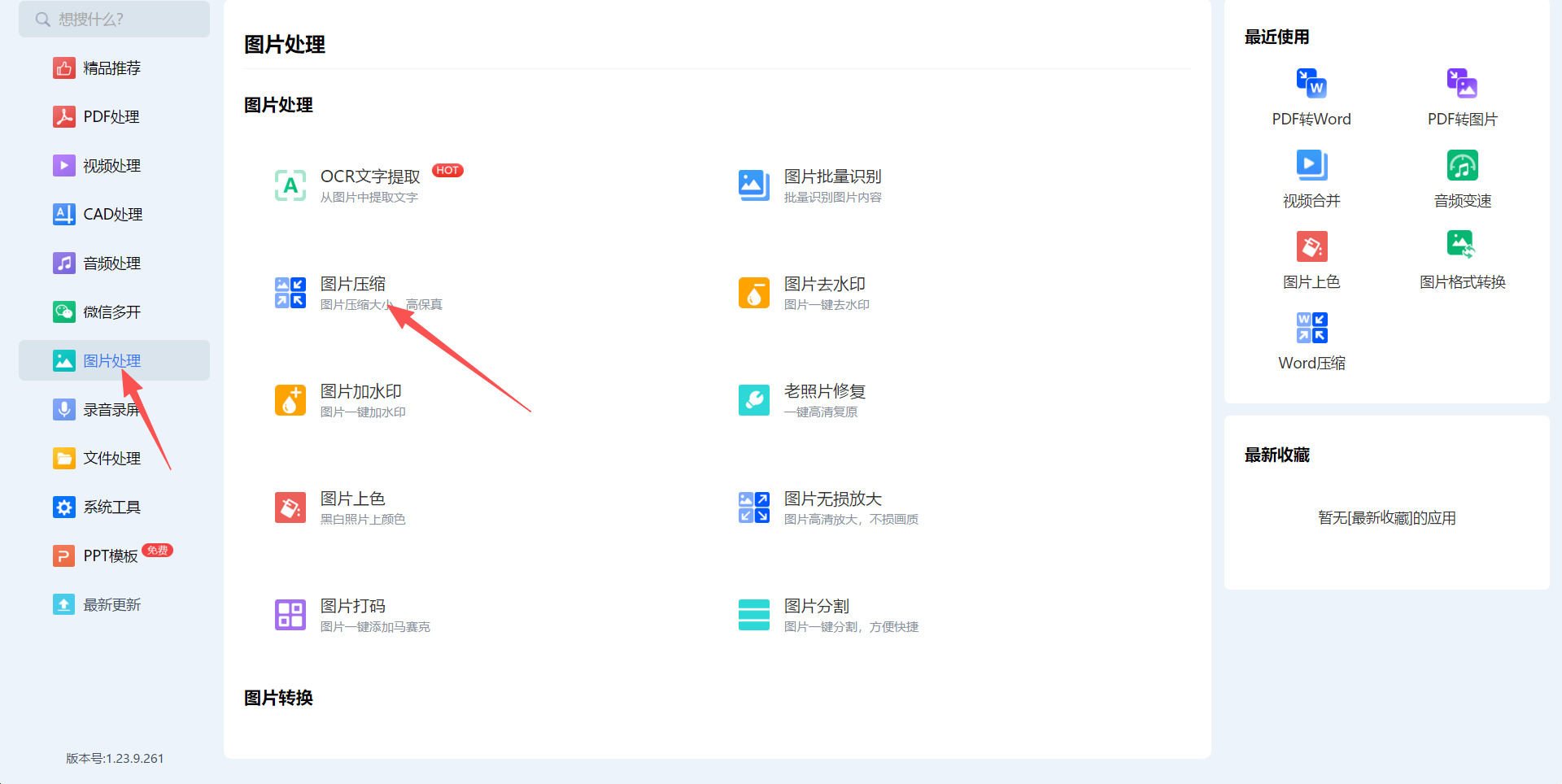
Task: Open recently used PDF转图片 icon
Action: point(1463,83)
